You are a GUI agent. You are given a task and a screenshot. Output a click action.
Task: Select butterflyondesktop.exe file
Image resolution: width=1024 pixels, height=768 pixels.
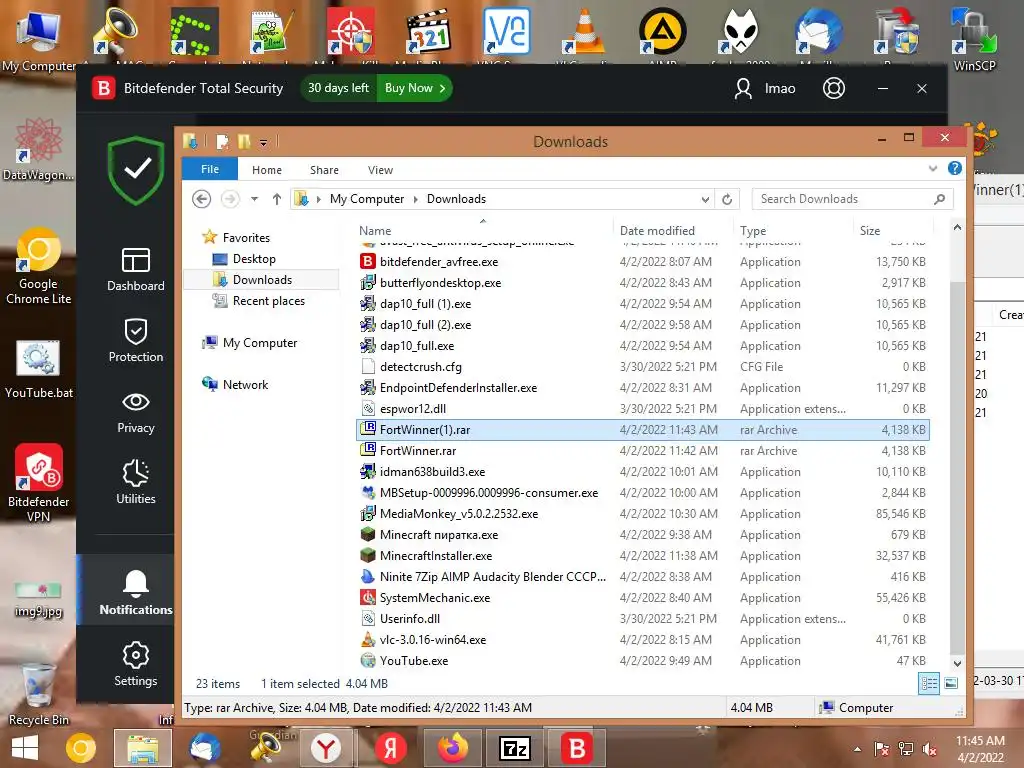(x=643, y=283)
